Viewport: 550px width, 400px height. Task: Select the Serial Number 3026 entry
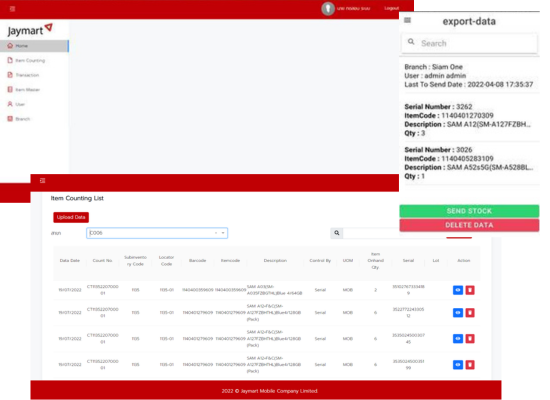pyautogui.click(x=469, y=163)
